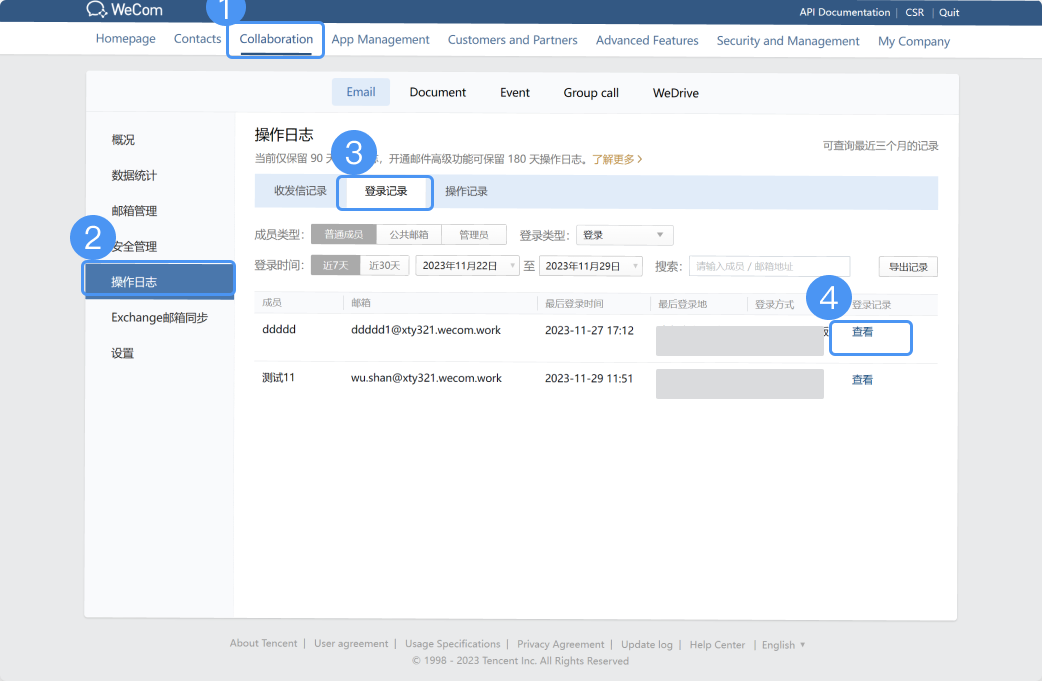
Task: Open the 登录类型 dropdown
Action: click(x=624, y=234)
